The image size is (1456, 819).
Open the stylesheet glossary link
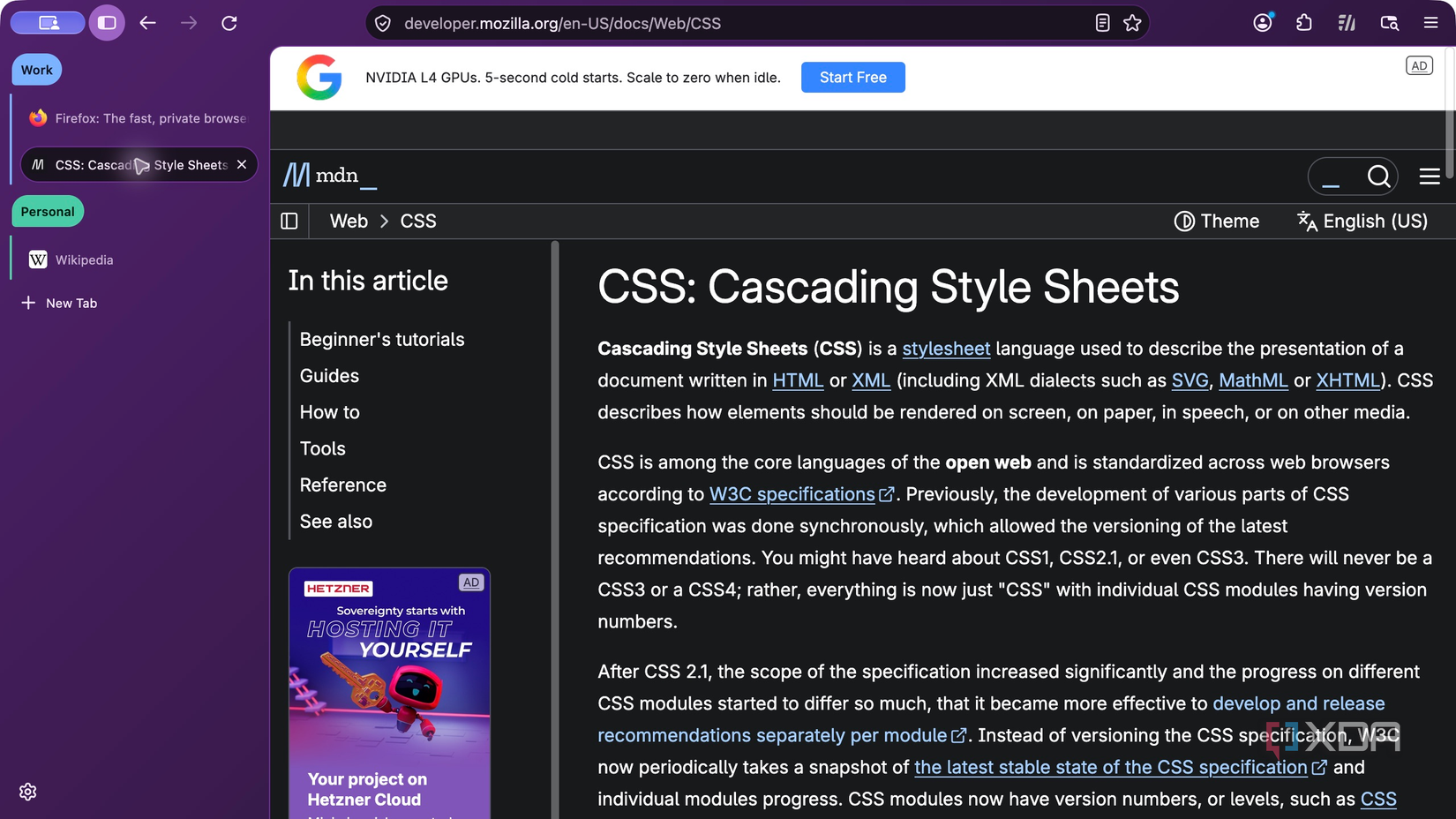pos(946,349)
